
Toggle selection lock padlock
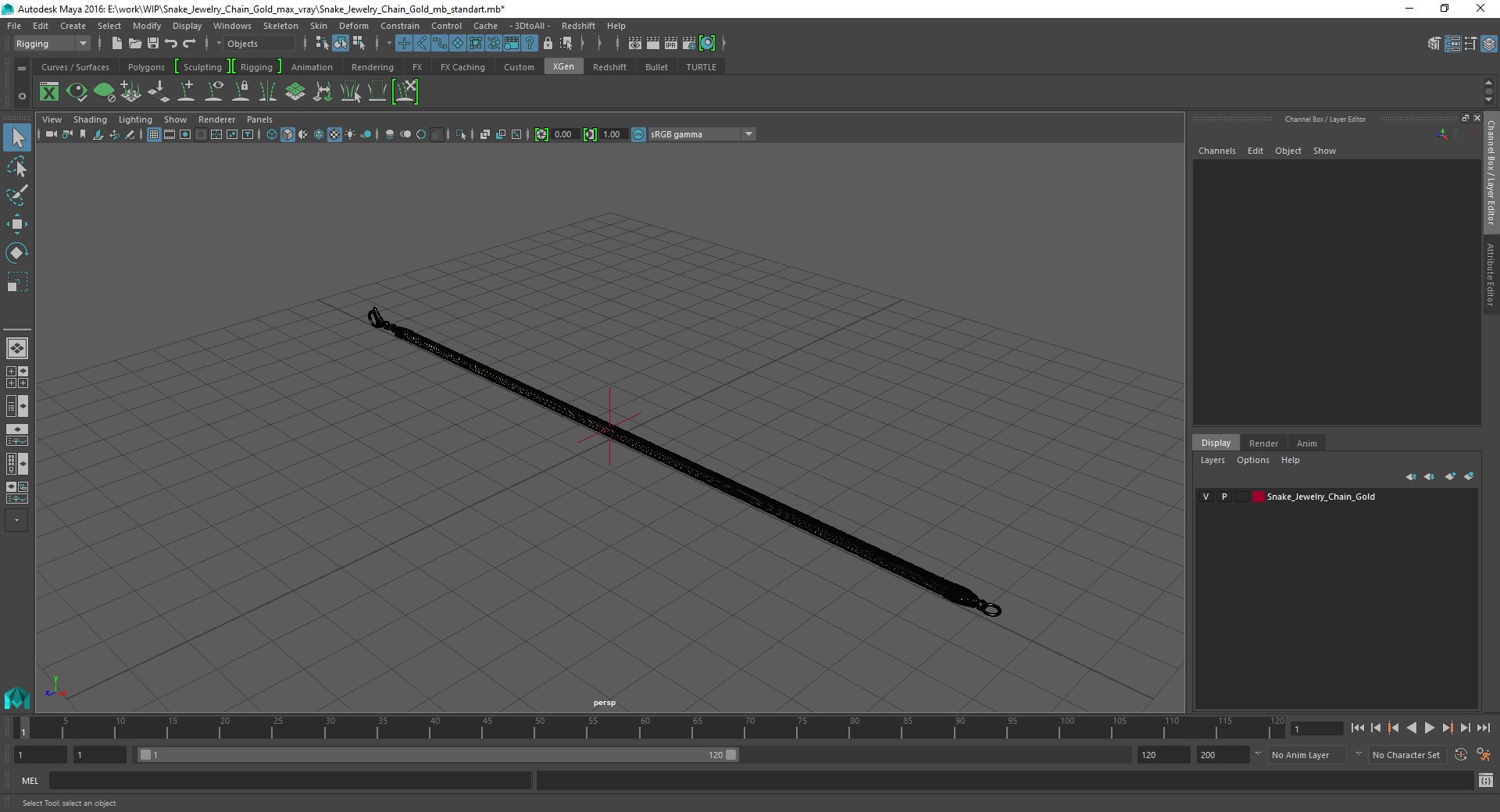click(x=548, y=44)
